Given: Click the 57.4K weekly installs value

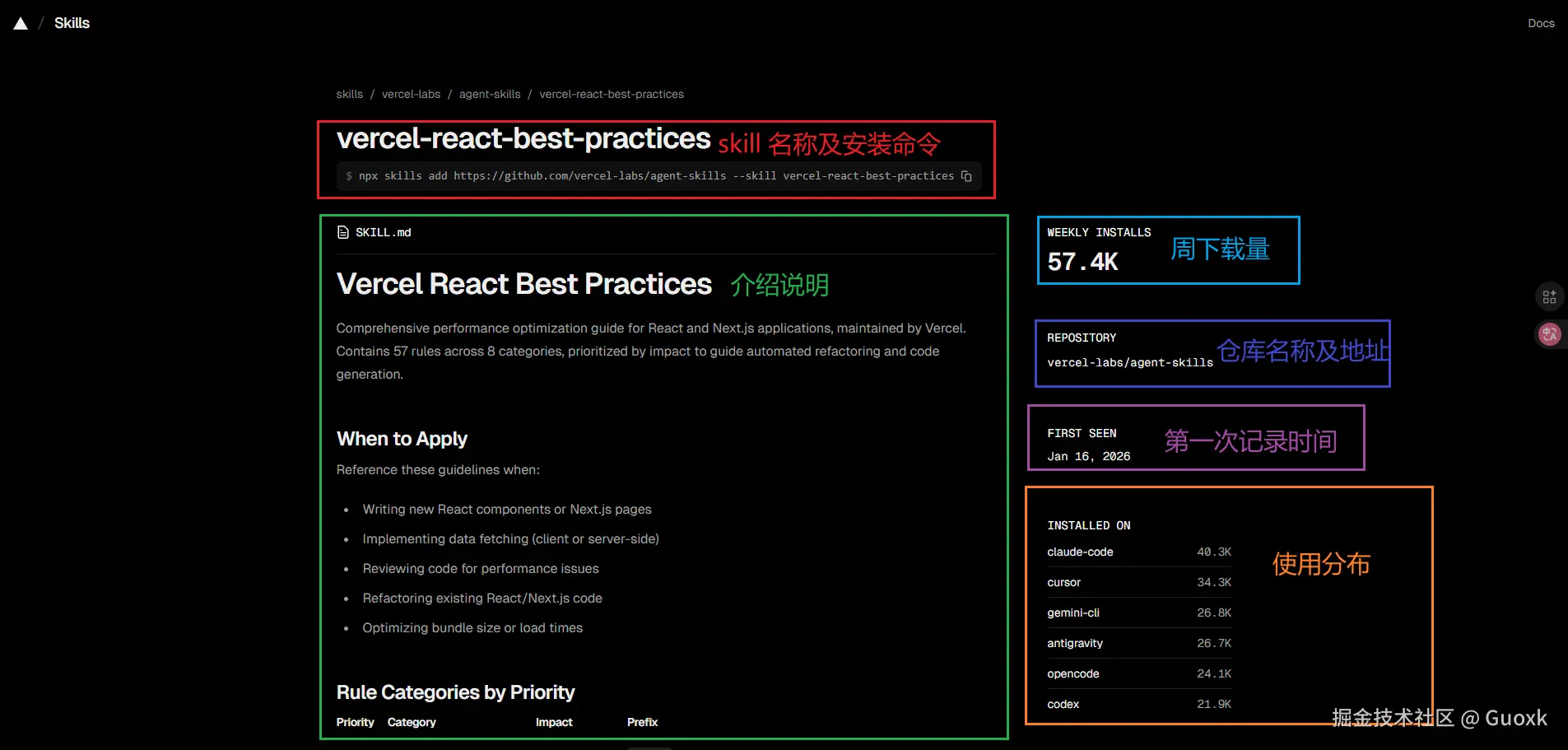Looking at the screenshot, I should click(1082, 262).
